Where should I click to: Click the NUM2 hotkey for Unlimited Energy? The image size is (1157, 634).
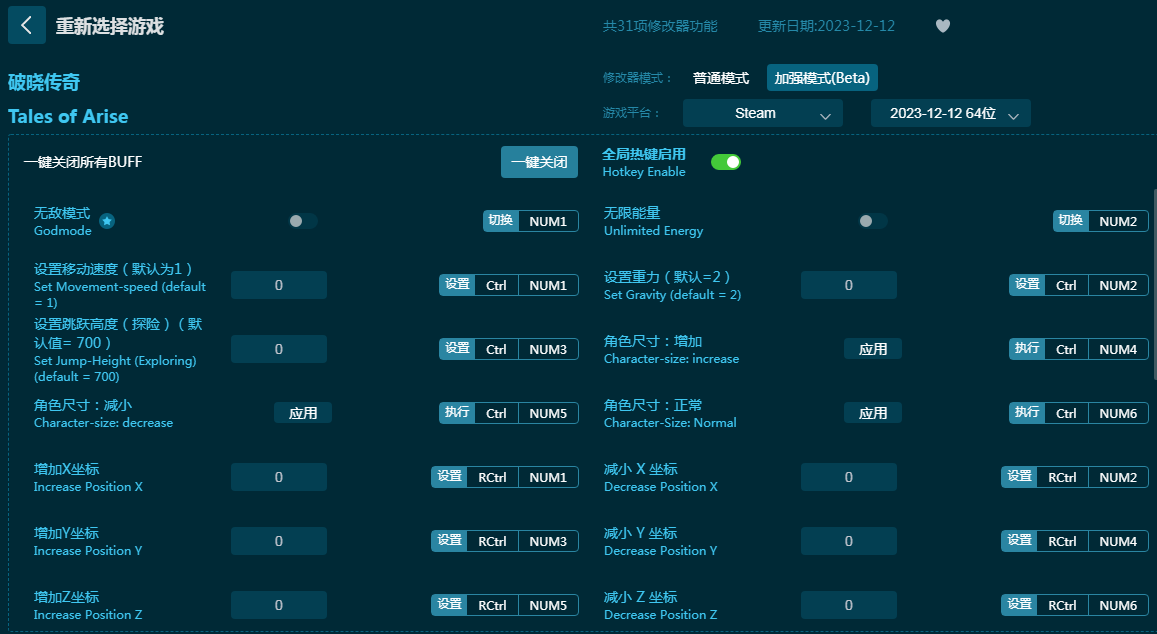pyautogui.click(x=1118, y=221)
